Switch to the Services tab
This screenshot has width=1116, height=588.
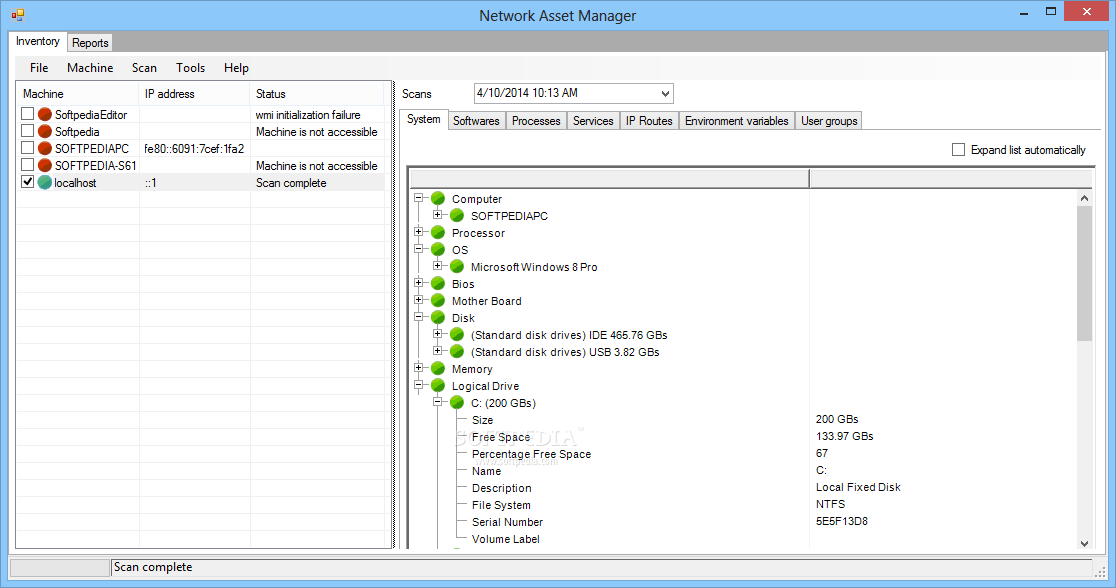point(593,121)
